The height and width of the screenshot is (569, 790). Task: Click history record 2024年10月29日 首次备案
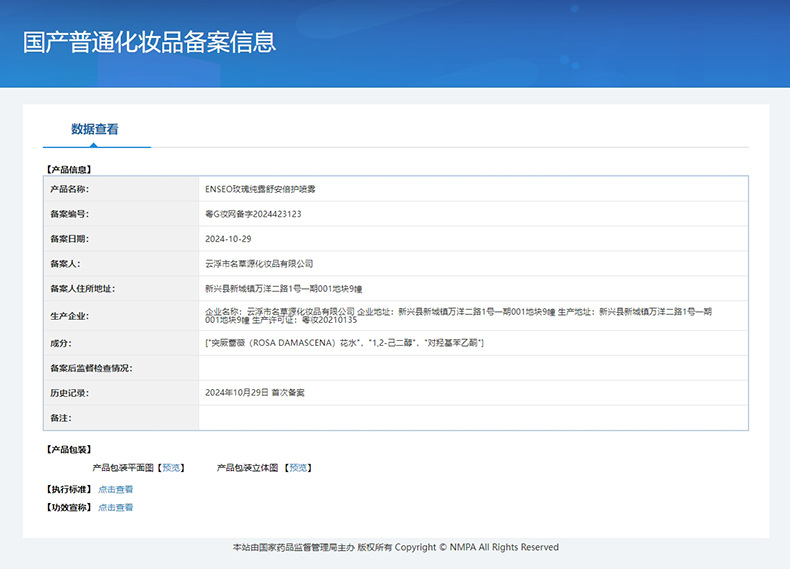(254, 393)
